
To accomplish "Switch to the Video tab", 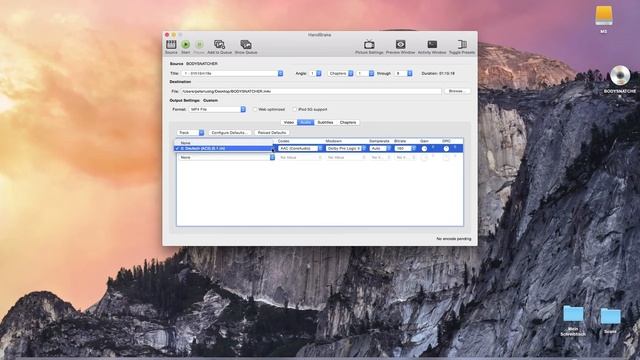I will 289,122.
